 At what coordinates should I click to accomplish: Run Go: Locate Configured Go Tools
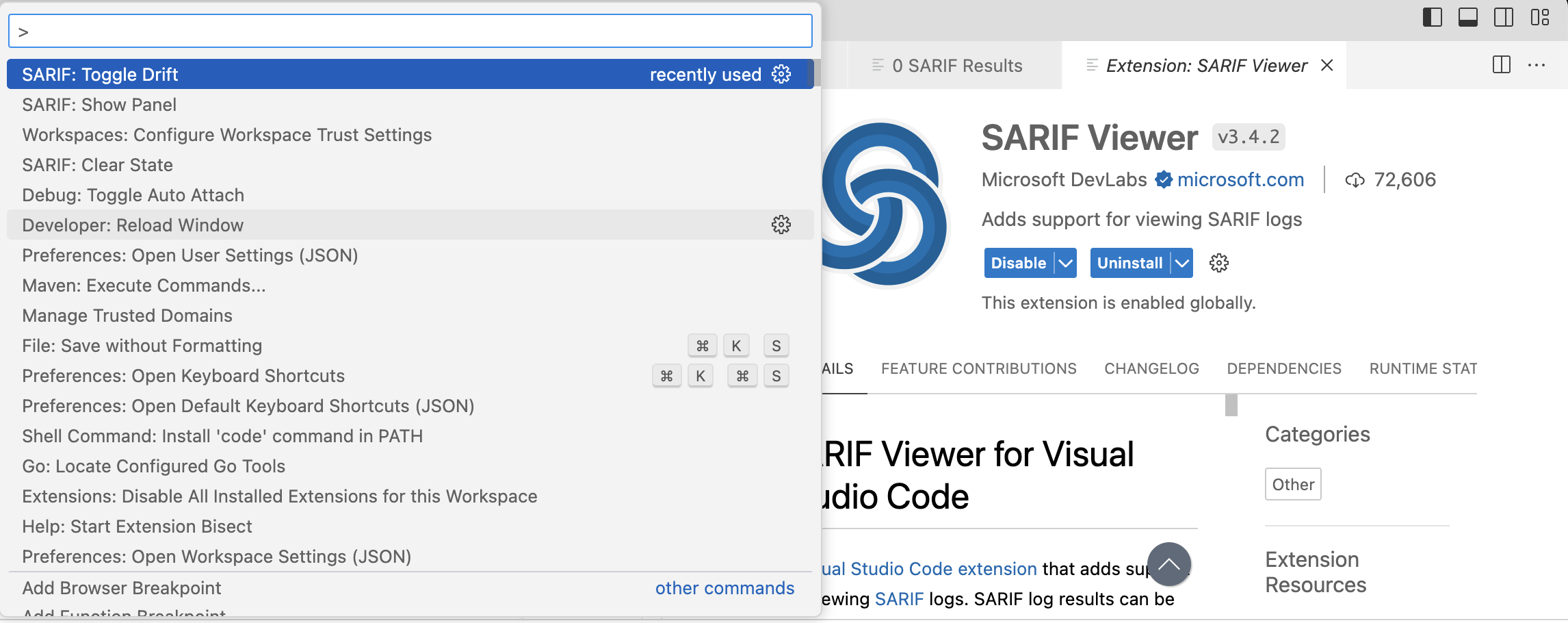coord(410,466)
